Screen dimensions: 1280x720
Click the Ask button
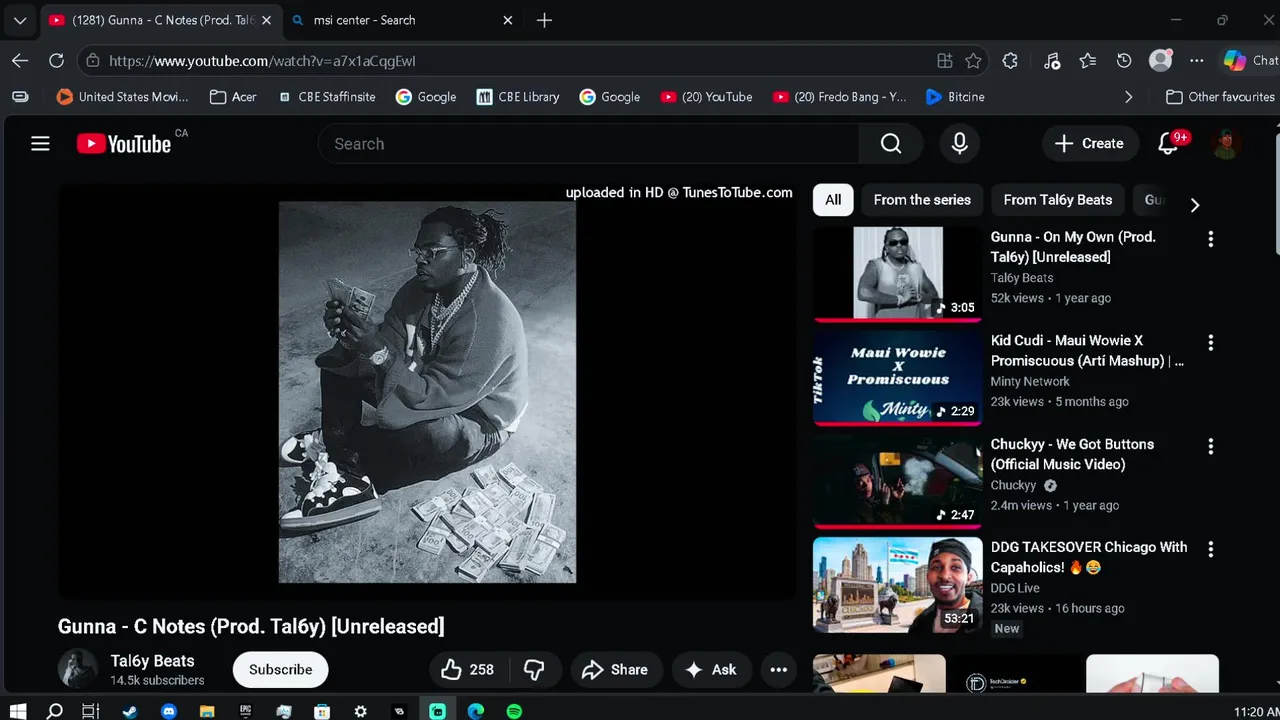tap(711, 670)
